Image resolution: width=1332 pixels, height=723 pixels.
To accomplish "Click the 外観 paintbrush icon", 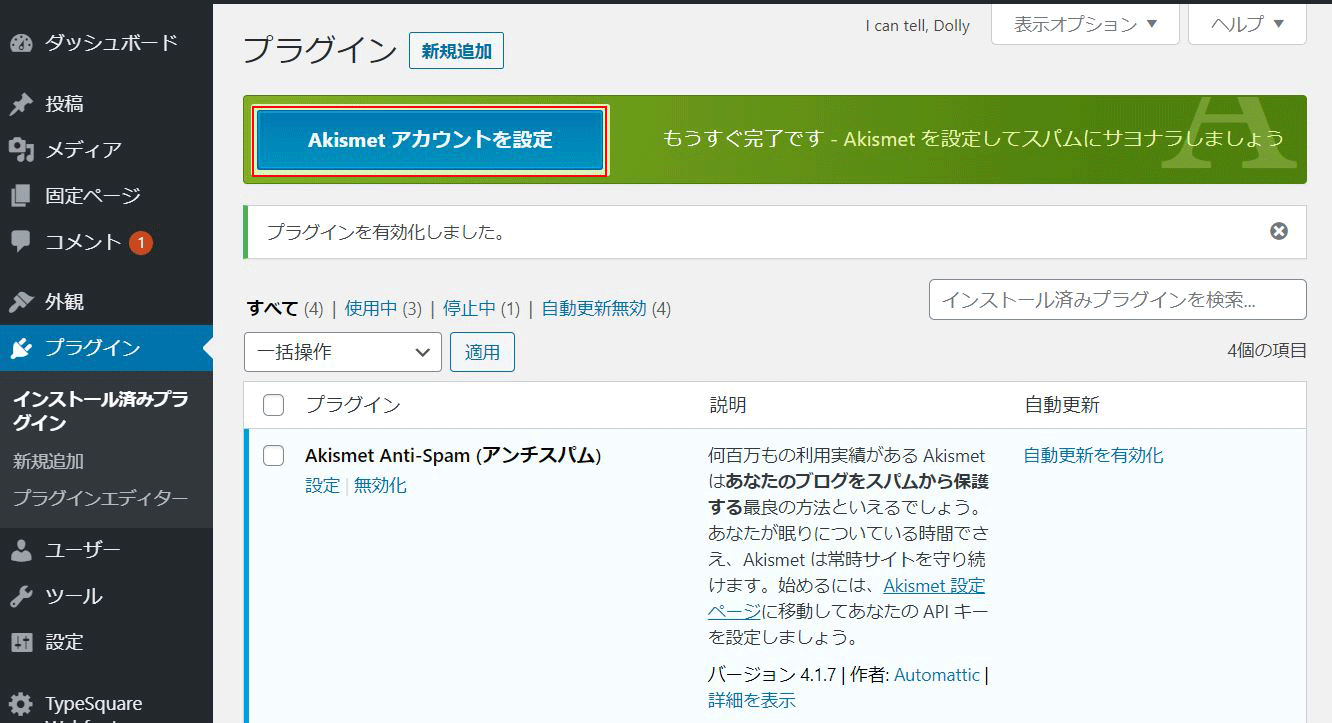I will [x=21, y=302].
